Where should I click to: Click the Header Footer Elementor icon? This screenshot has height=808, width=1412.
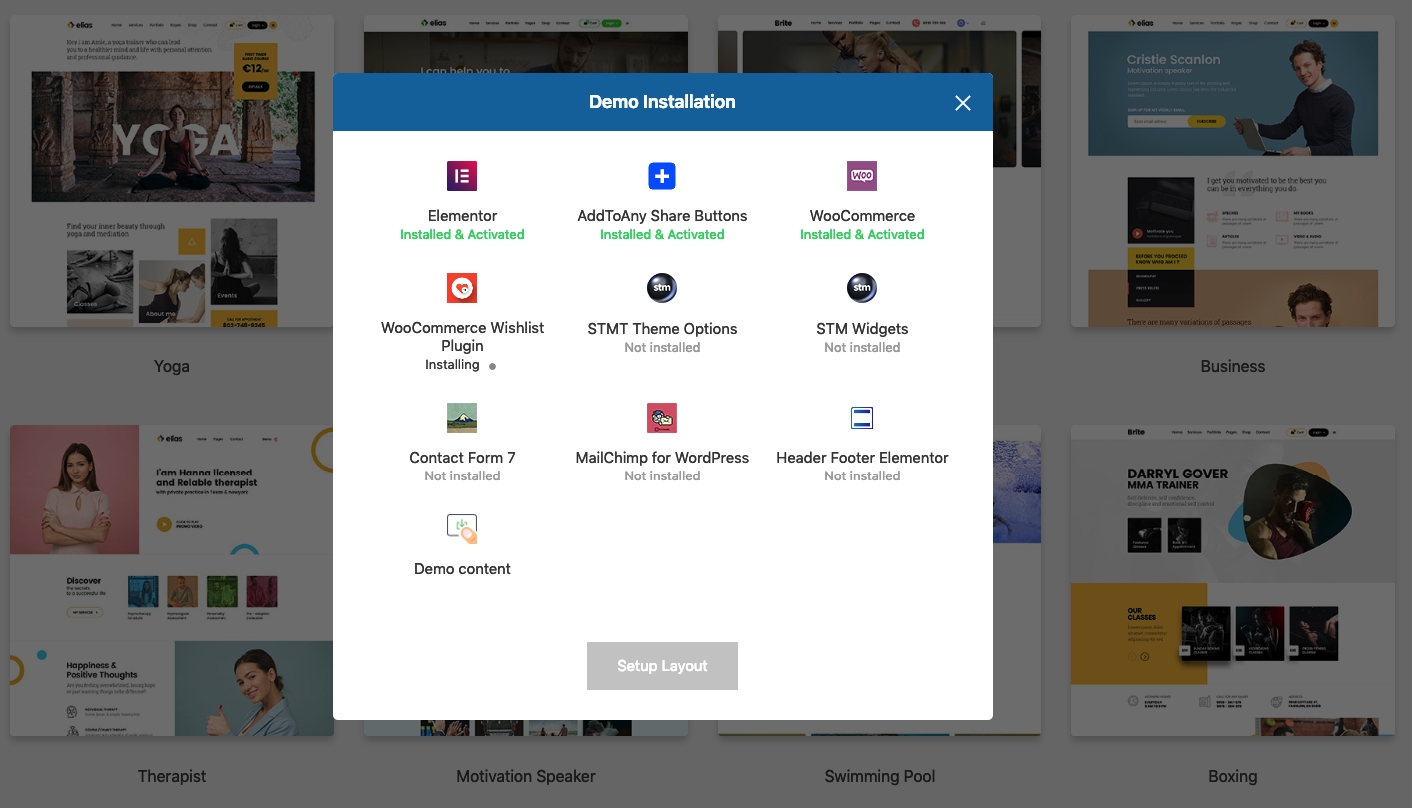(862, 418)
